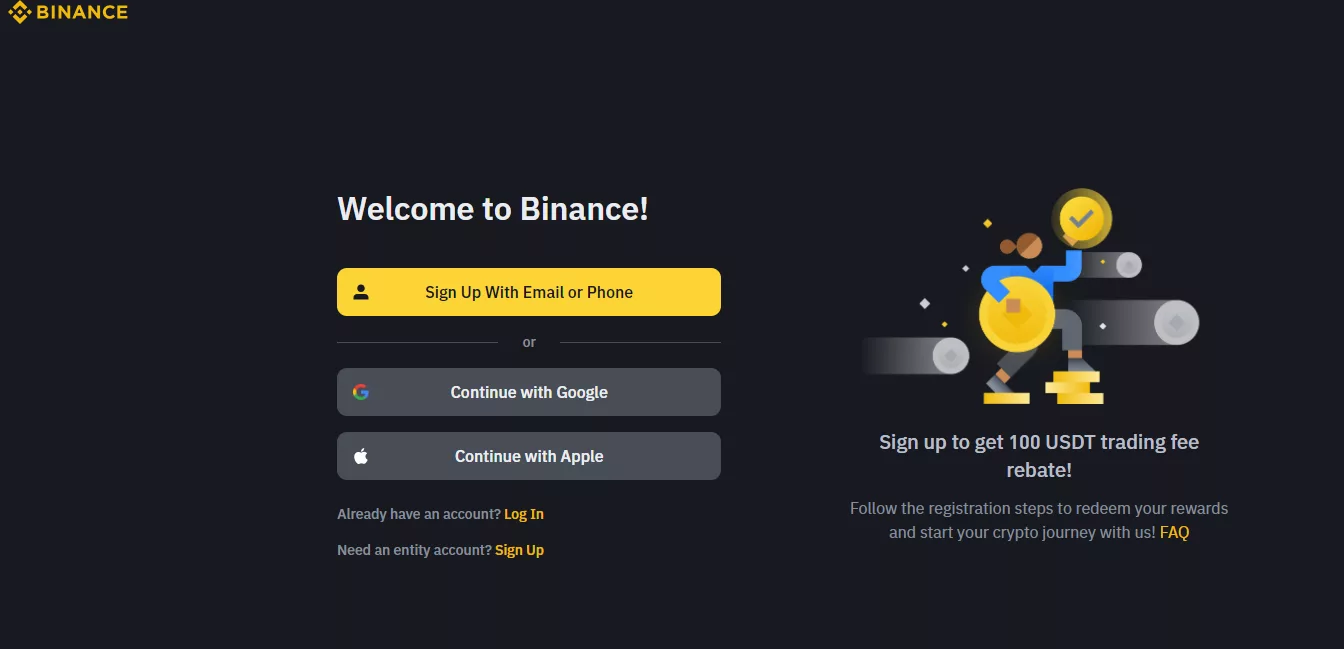Click the Binance diamond logo icon

pos(20,13)
